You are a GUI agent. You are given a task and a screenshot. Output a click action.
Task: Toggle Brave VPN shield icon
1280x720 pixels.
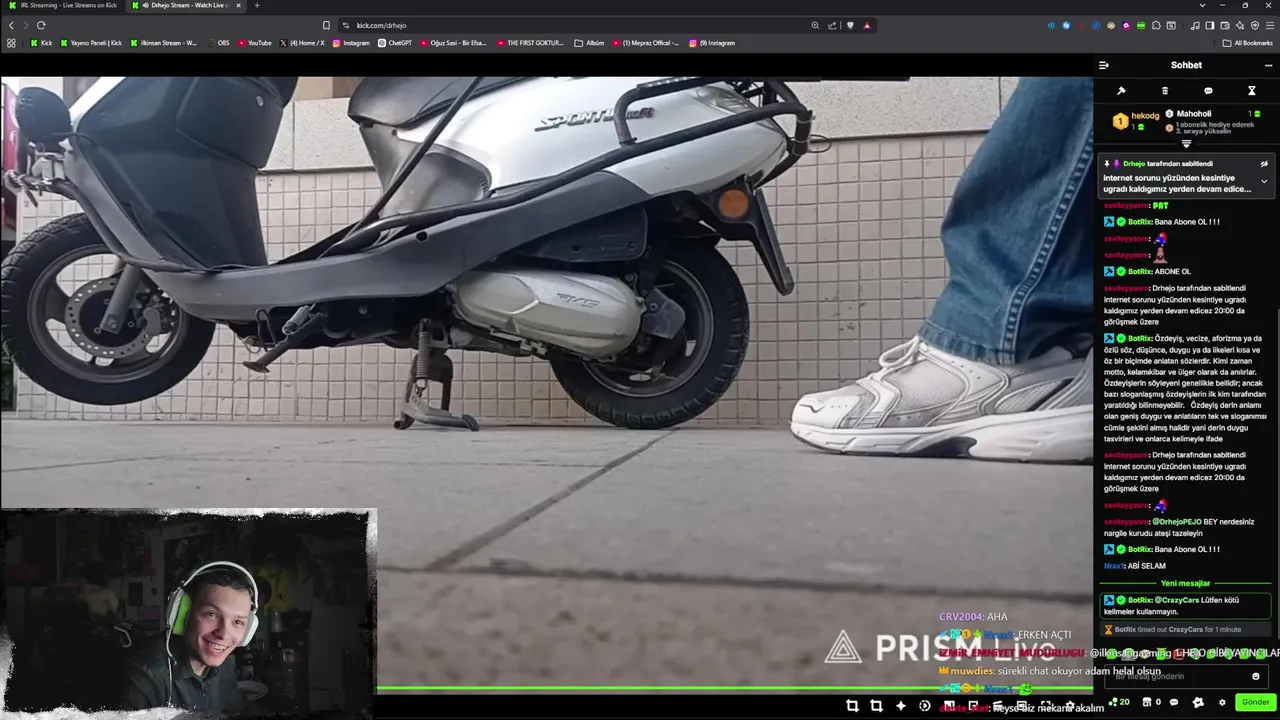point(1255,25)
